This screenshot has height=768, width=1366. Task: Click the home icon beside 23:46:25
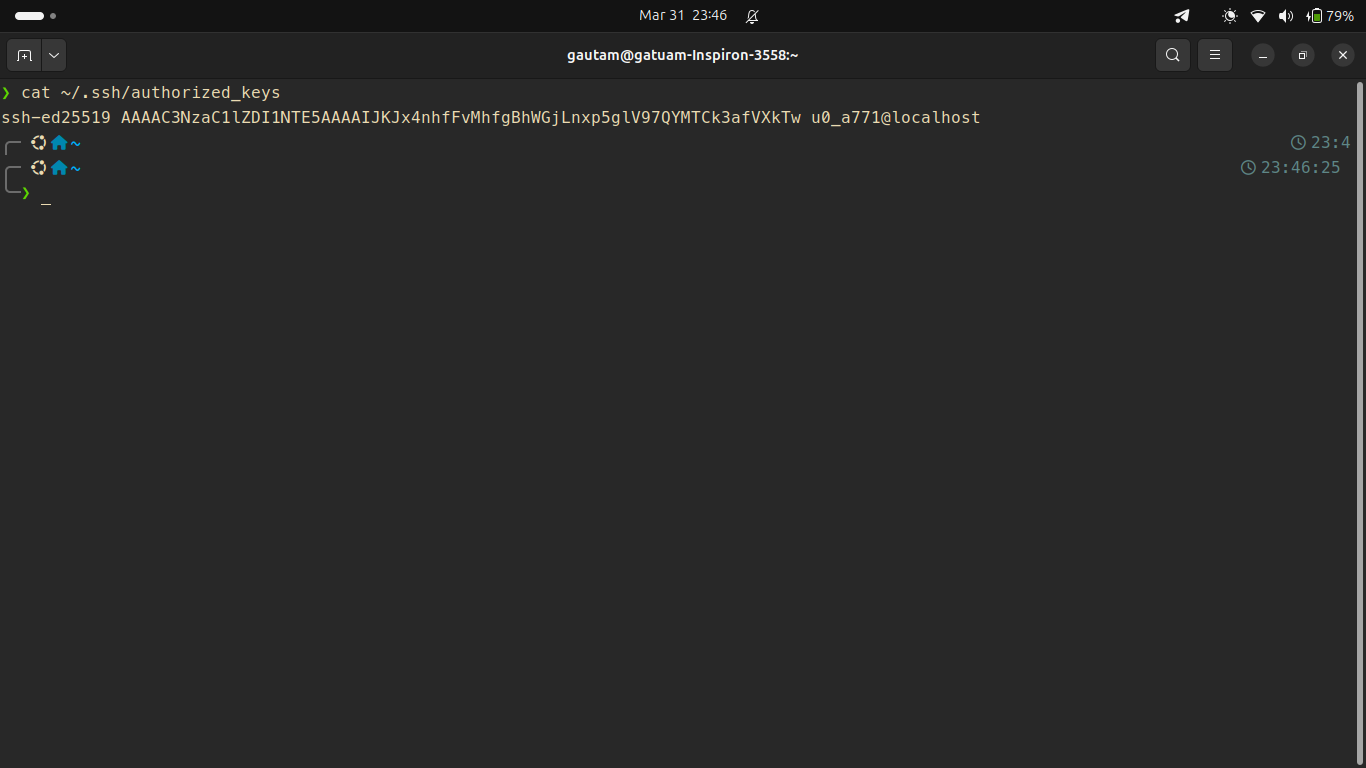[59, 168]
